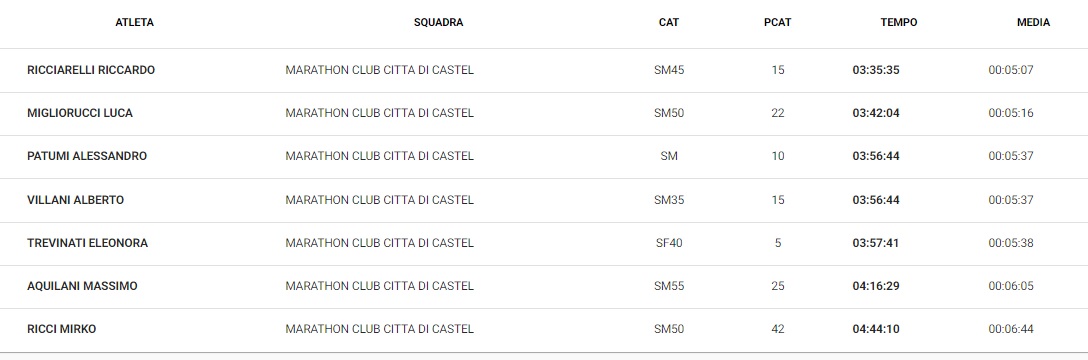Image resolution: width=1088 pixels, height=360 pixels.
Task: Click team name in Ricciarelli's row
Action: (x=380, y=70)
